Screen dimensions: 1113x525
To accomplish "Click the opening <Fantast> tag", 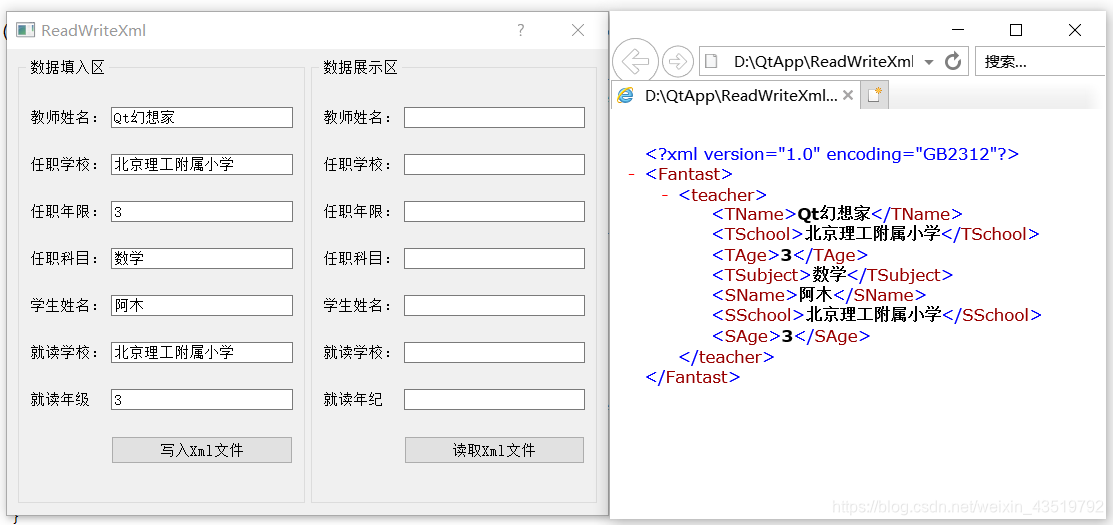I will pos(689,175).
